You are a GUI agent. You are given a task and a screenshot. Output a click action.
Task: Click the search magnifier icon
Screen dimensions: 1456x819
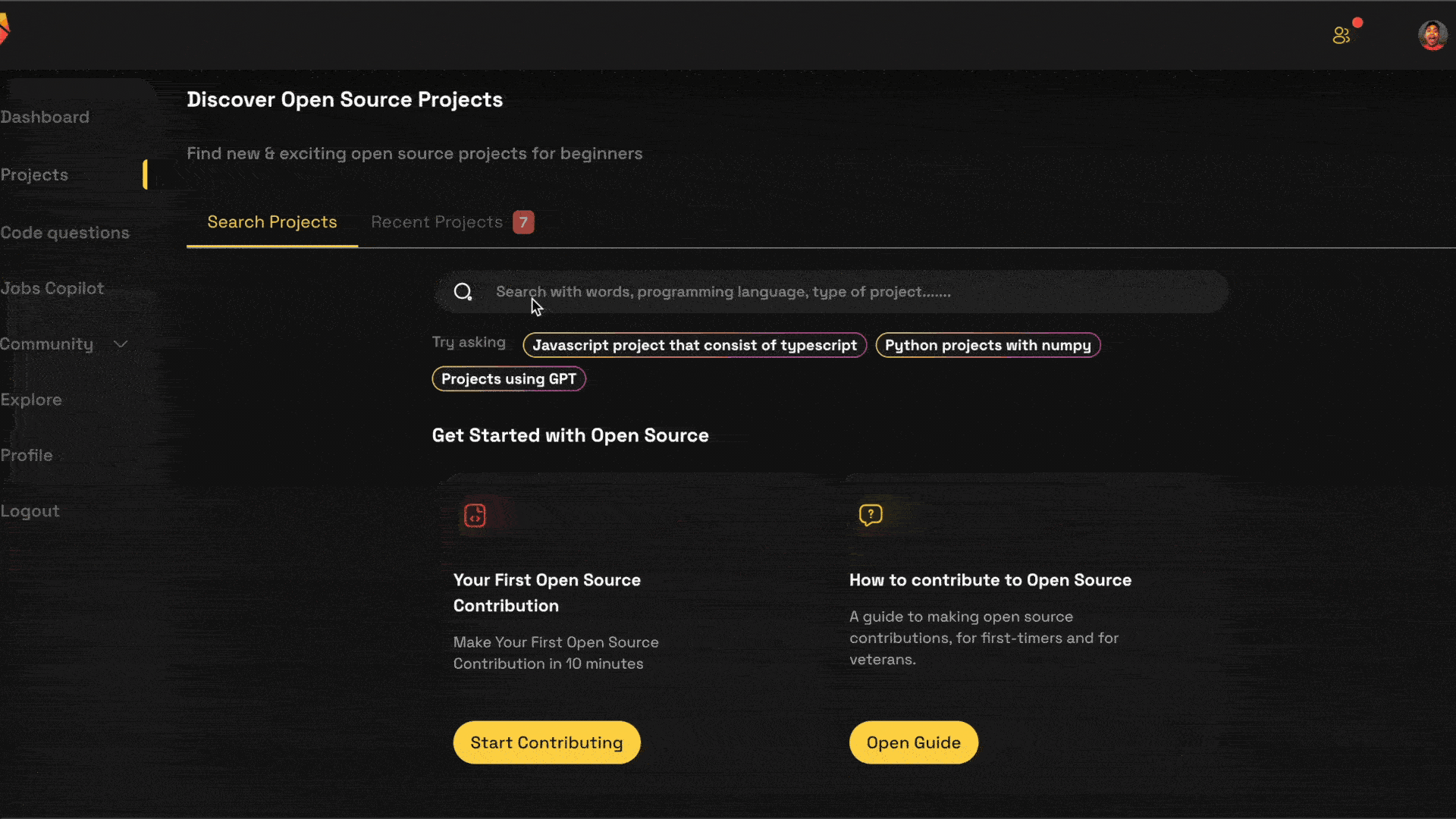(463, 292)
